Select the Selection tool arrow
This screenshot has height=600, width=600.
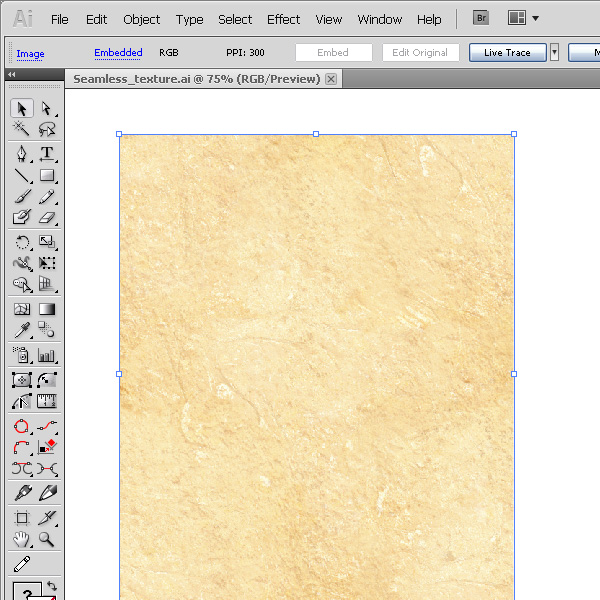(x=22, y=108)
